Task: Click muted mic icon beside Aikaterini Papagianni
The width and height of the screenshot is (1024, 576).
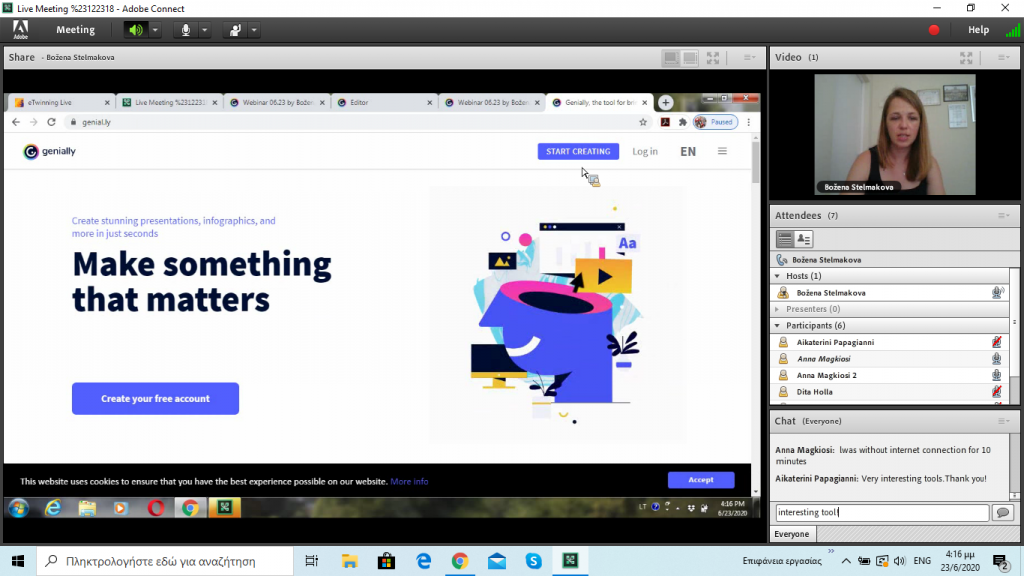Action: (997, 342)
